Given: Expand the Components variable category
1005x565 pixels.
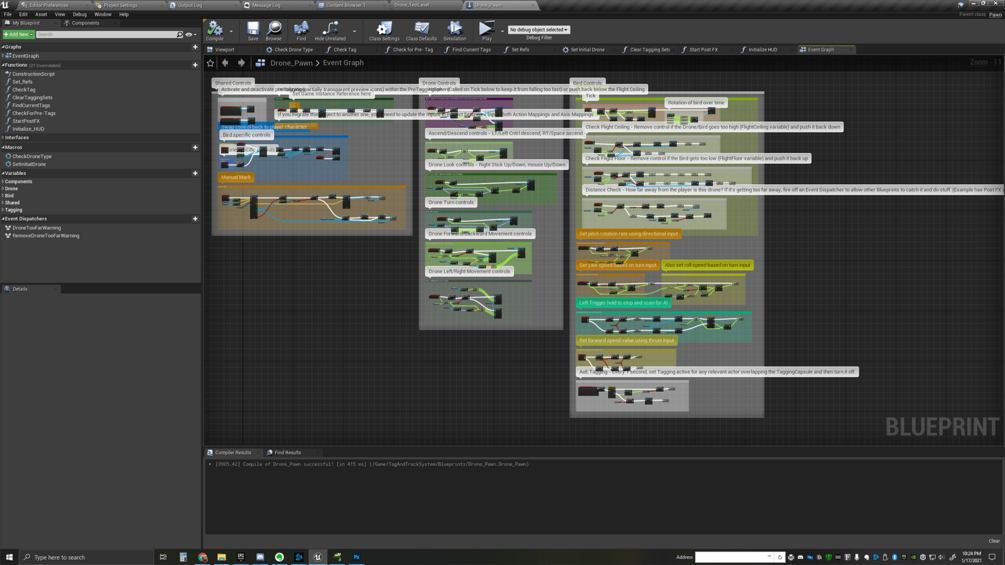Looking at the screenshot, I should point(3,181).
